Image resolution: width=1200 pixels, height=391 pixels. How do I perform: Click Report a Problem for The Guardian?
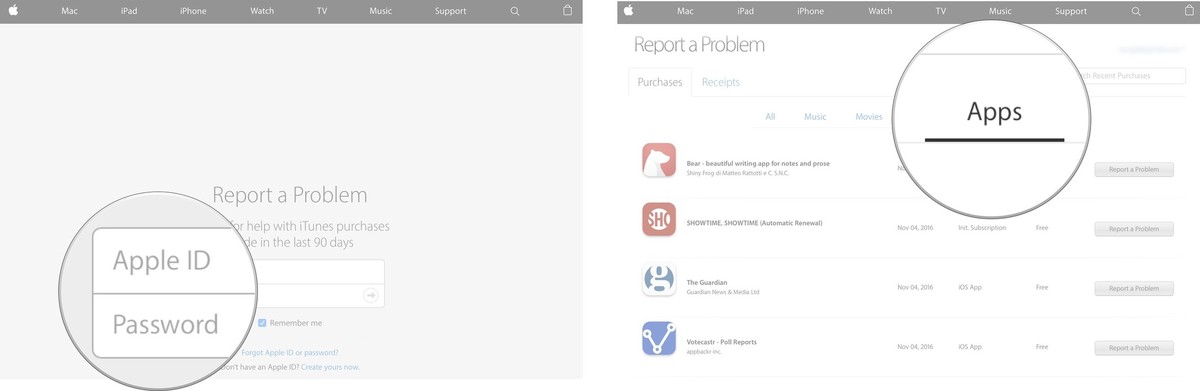[1134, 288]
